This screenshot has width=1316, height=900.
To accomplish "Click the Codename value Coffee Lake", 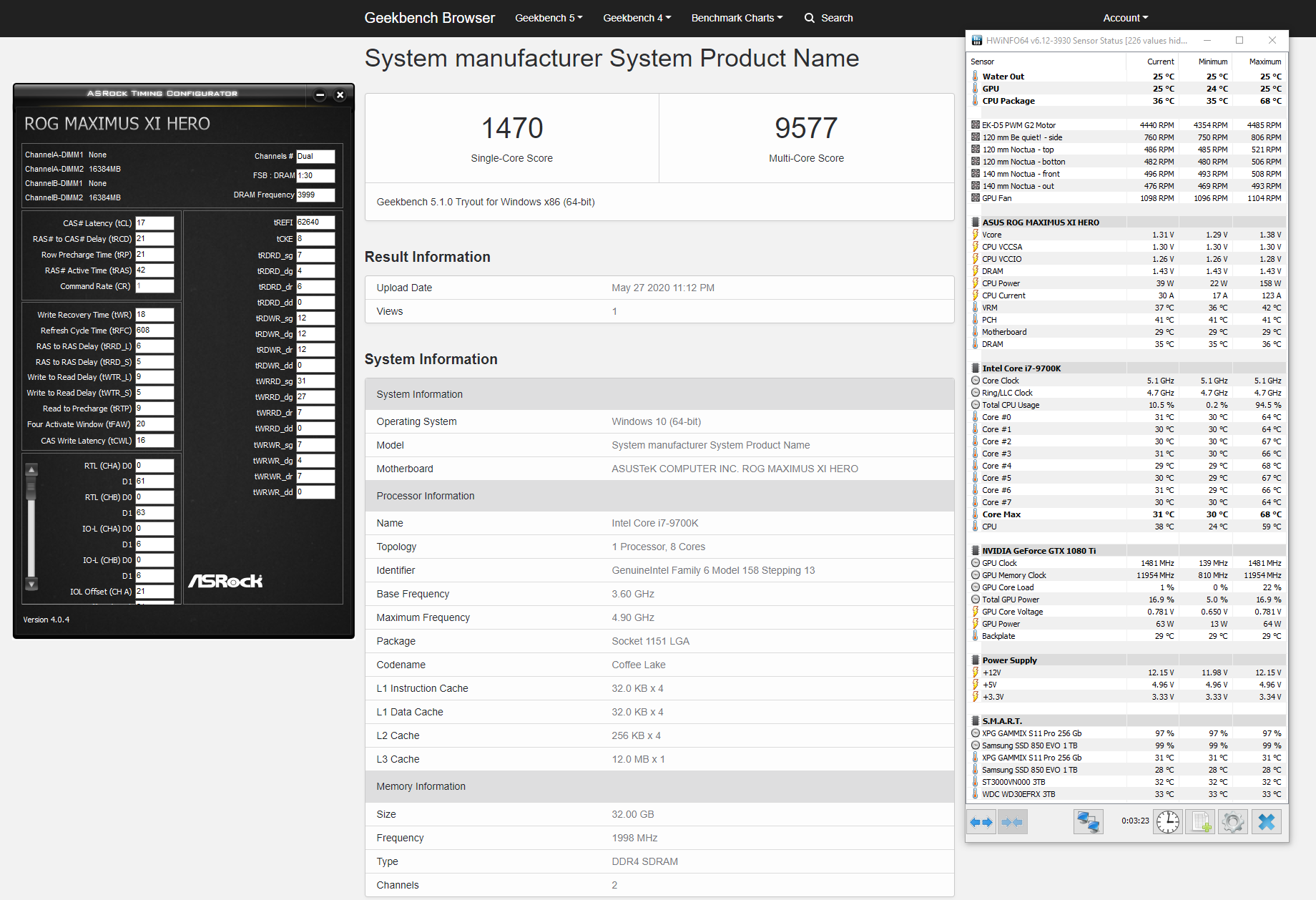I will [639, 665].
